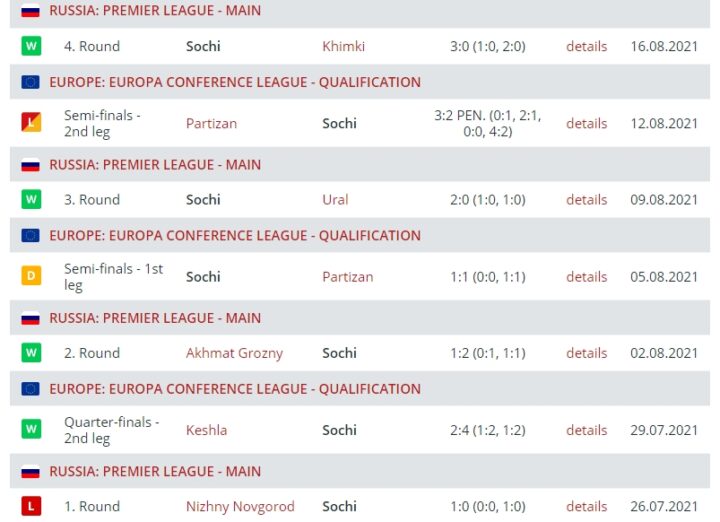Click the red L icon for Nizhny Novgorod match
Image resolution: width=720 pixels, height=522 pixels.
point(31,506)
